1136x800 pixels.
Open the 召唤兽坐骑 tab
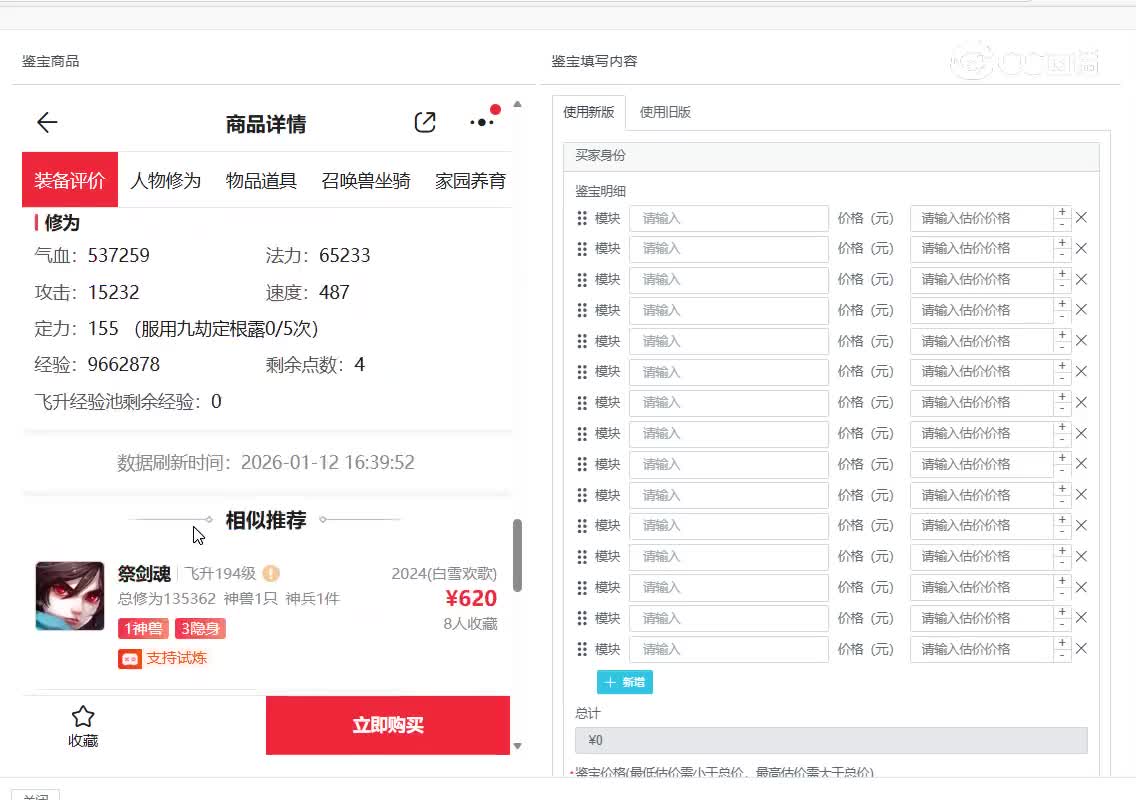[x=366, y=181]
